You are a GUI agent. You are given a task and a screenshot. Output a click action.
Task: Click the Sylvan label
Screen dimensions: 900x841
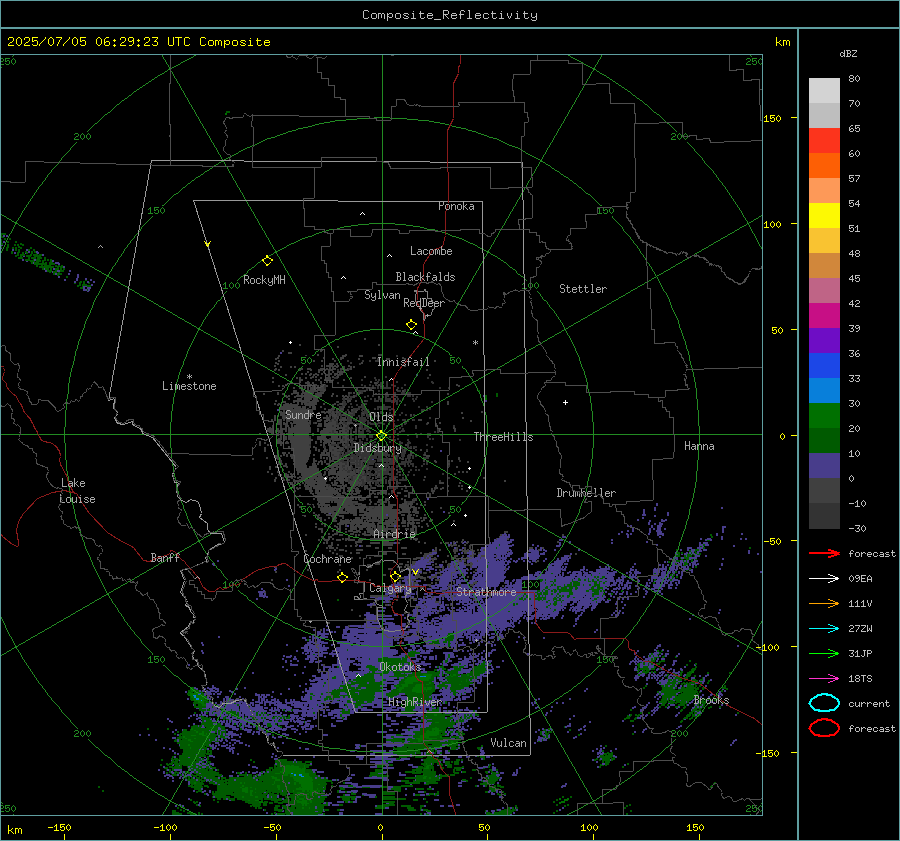(382, 295)
